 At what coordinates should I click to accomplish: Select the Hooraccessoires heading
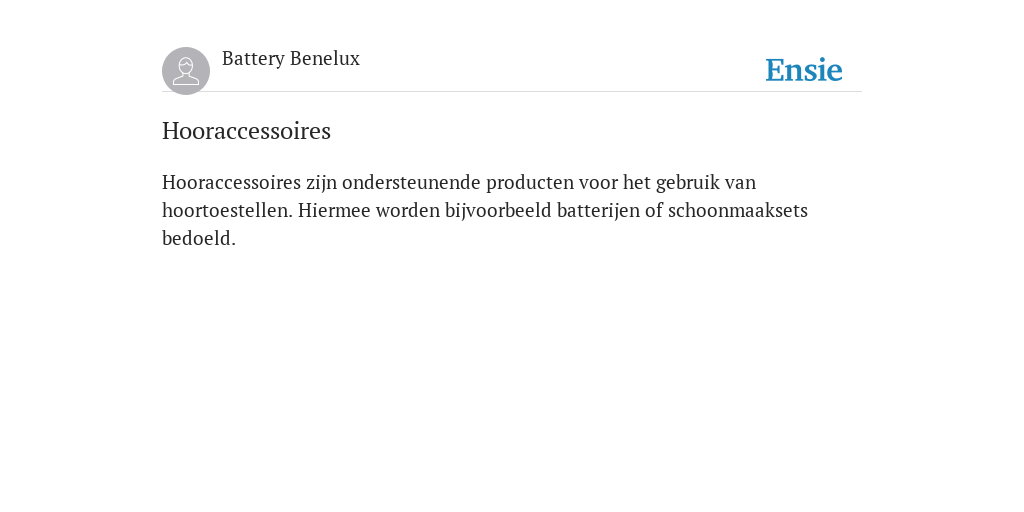pos(246,131)
